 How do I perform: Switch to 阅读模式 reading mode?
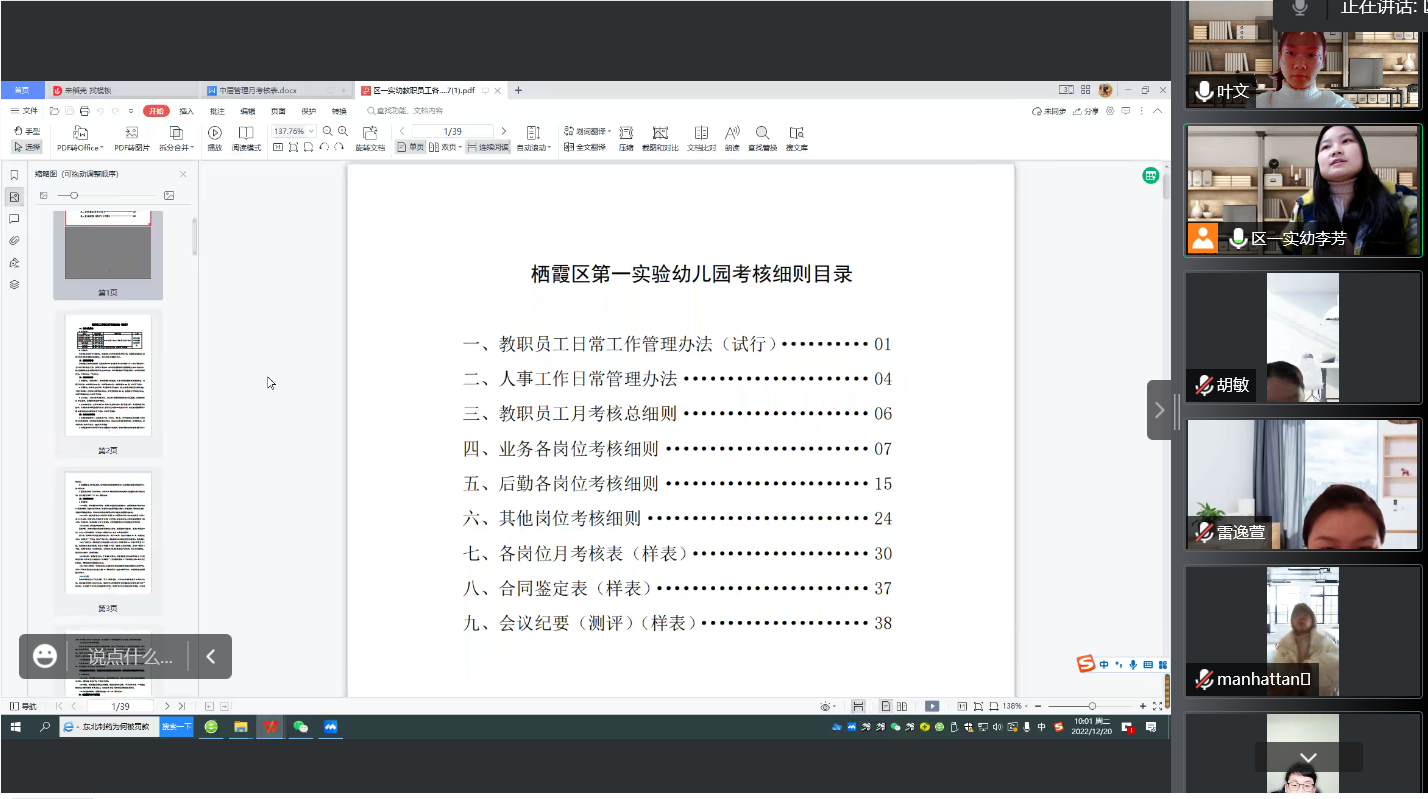(x=246, y=138)
